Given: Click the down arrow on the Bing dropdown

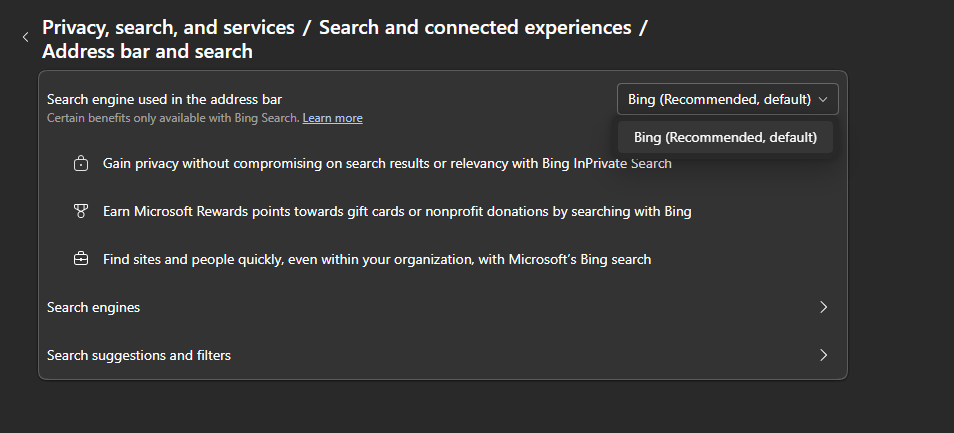Looking at the screenshot, I should (x=823, y=99).
